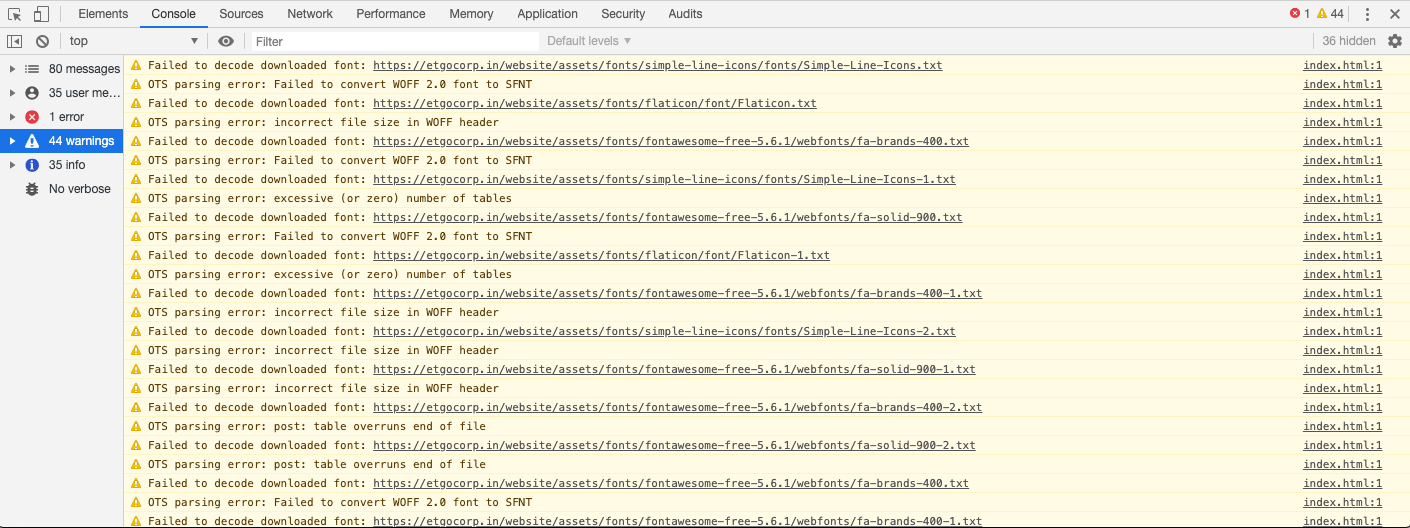The width and height of the screenshot is (1410, 528).
Task: Open the fa-solid-900-1.txt font link
Action: tap(674, 369)
